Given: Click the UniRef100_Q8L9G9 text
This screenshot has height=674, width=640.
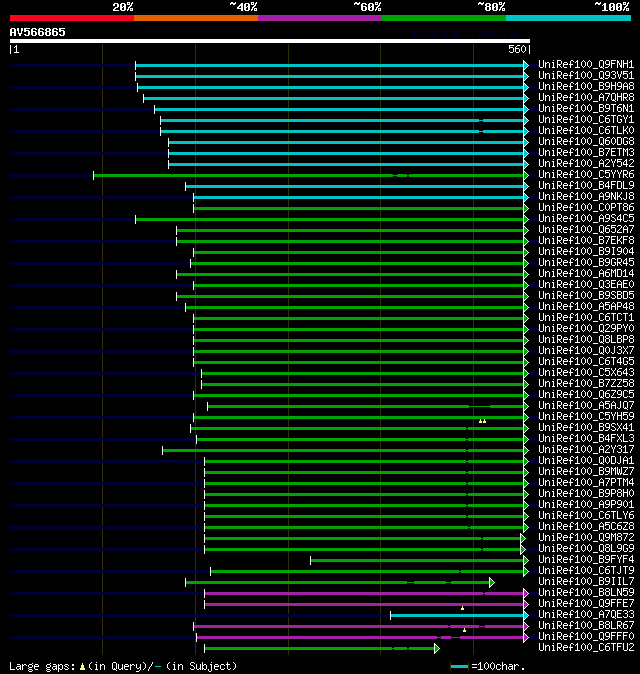Looking at the screenshot, I should point(586,549).
